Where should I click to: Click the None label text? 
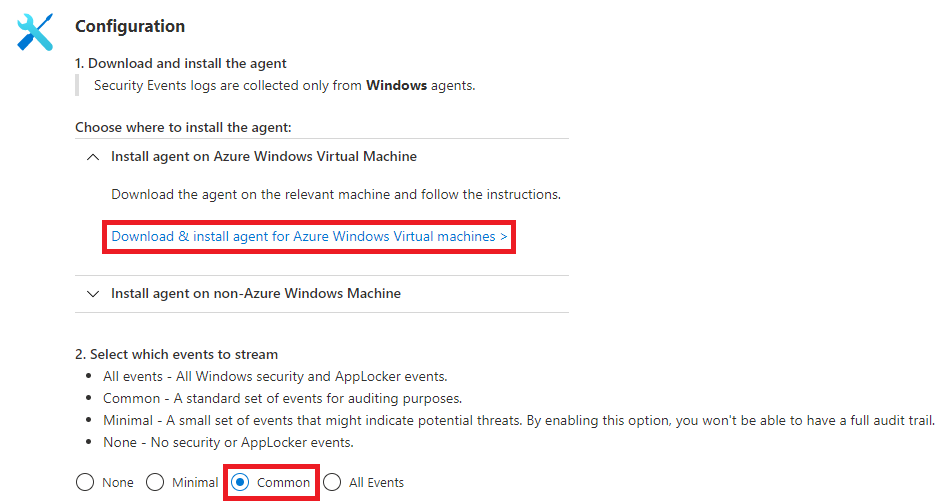118,483
